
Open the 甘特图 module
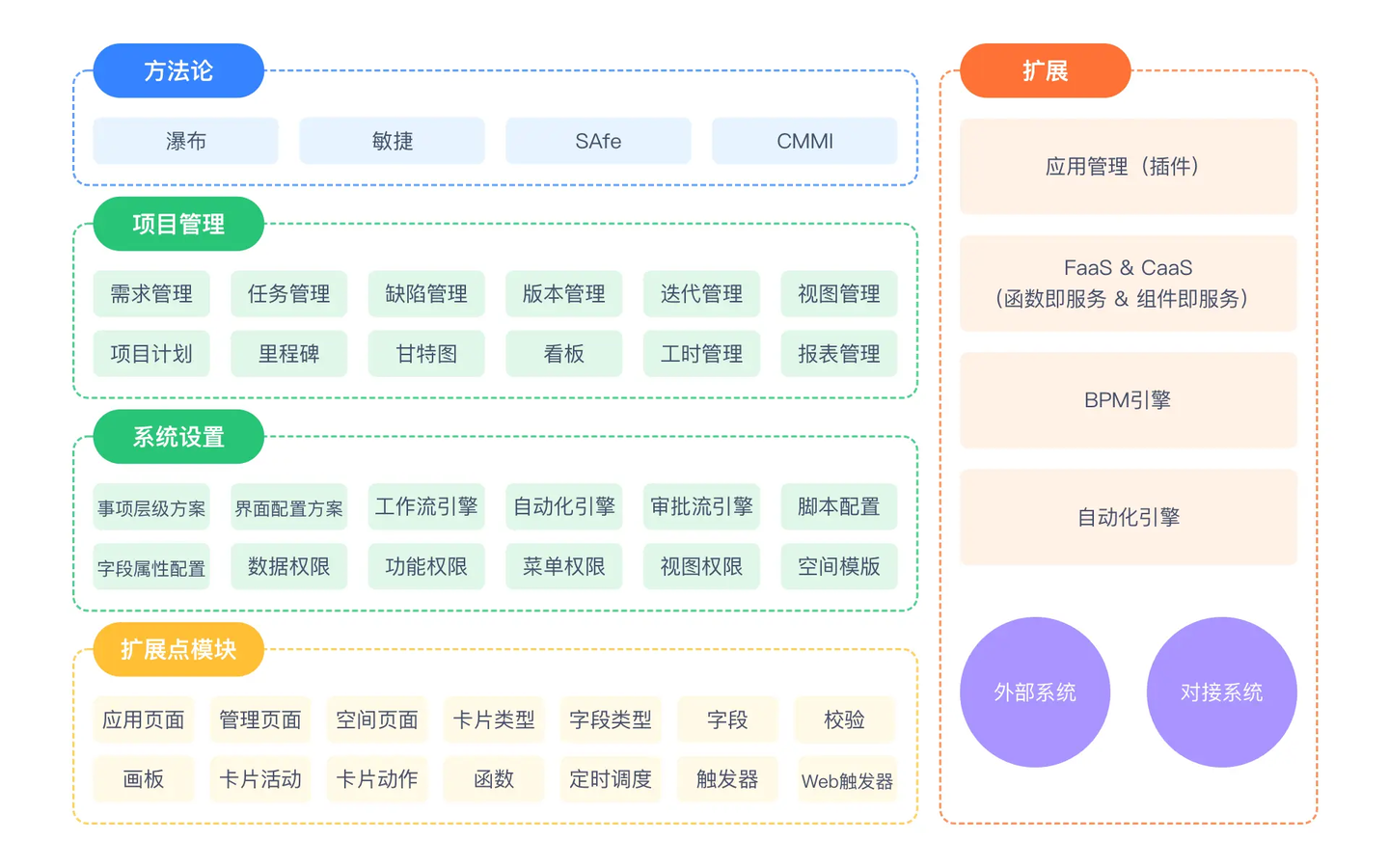point(426,354)
